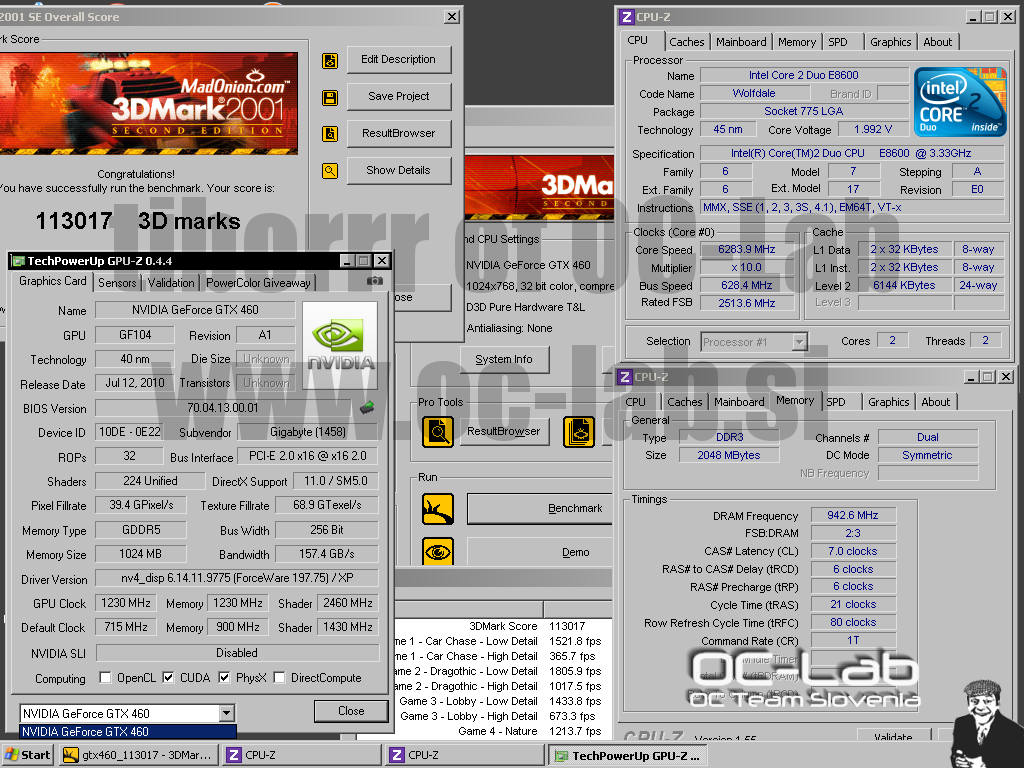Toggle the PhysX checkbox

click(224, 677)
